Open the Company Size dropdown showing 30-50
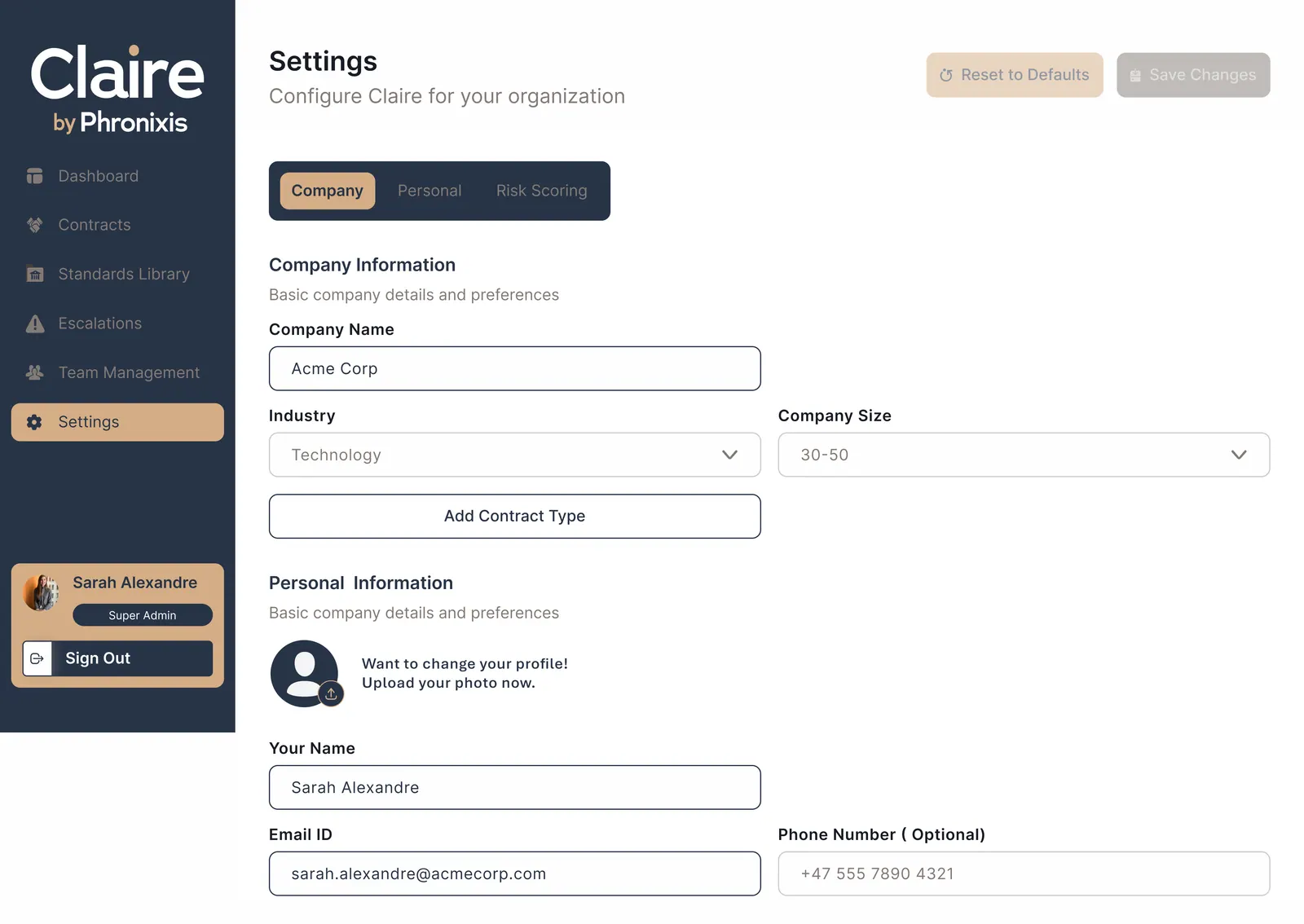 pos(1024,455)
